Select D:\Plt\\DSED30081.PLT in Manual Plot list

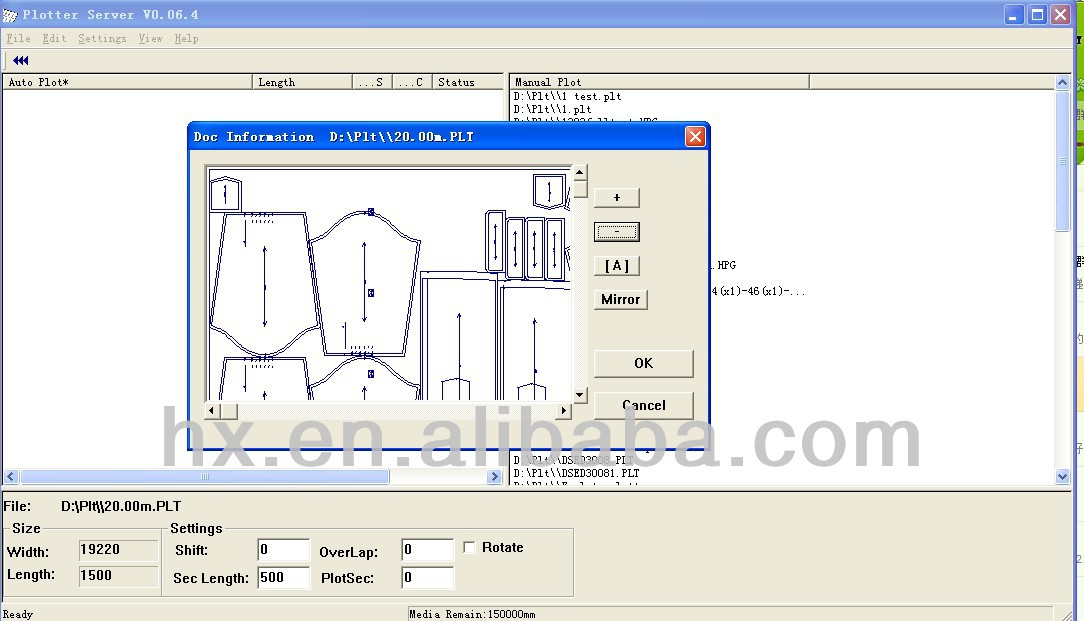click(577, 473)
